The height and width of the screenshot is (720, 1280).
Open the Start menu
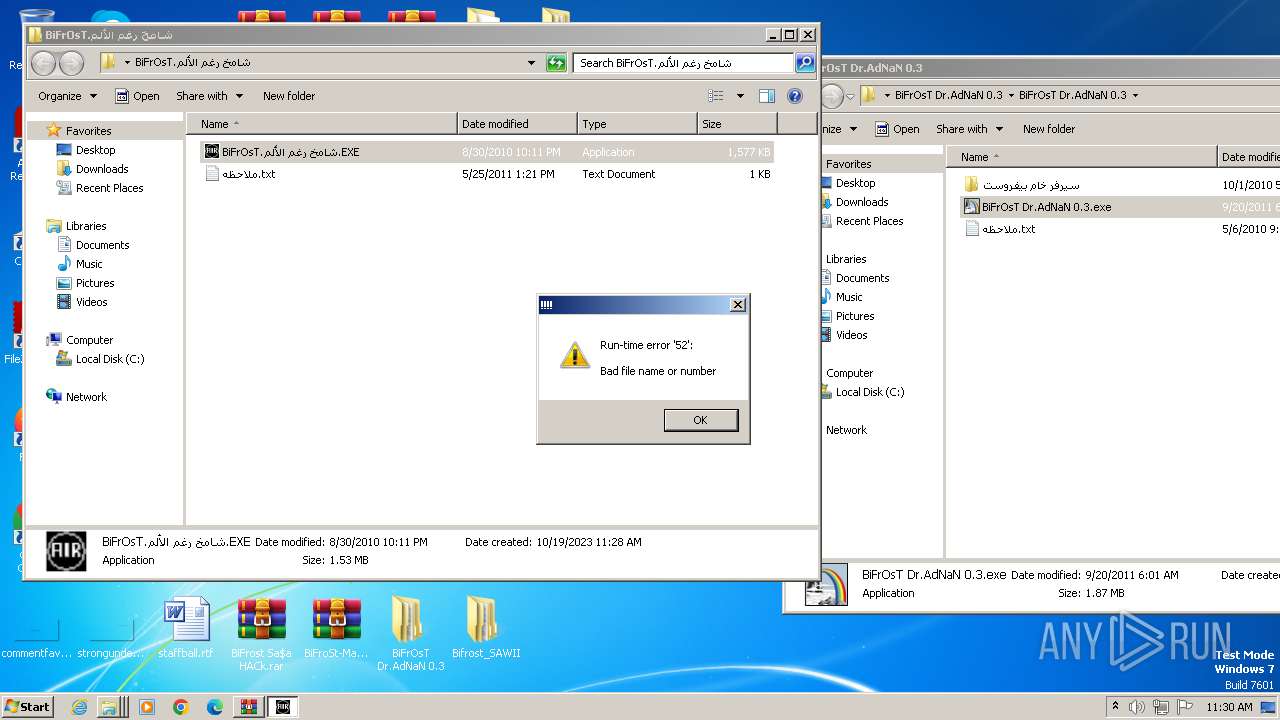(27, 706)
